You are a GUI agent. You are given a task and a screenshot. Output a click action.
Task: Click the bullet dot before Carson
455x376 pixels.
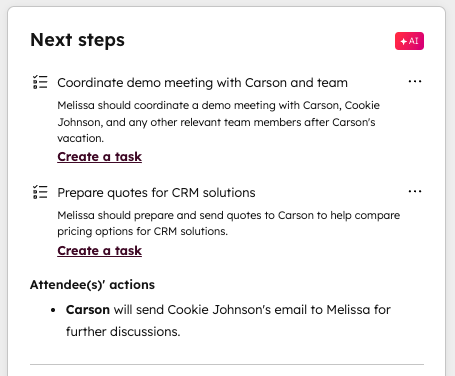pos(53,310)
